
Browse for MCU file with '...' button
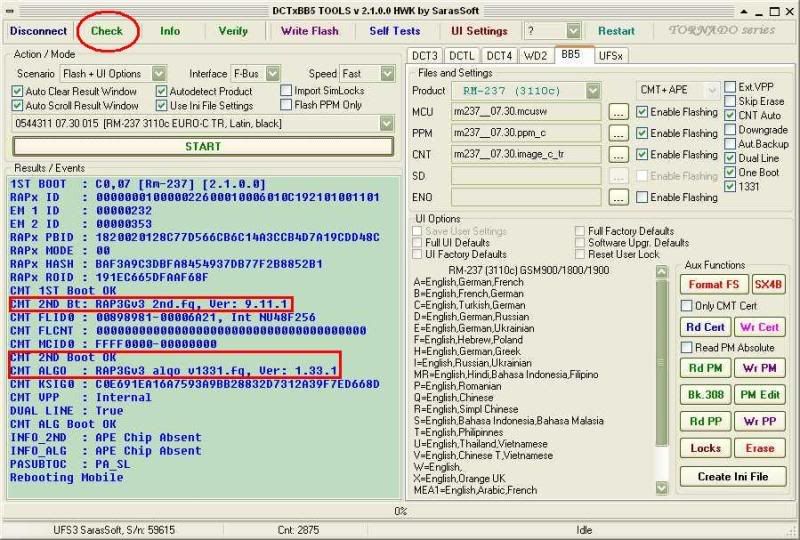618,112
